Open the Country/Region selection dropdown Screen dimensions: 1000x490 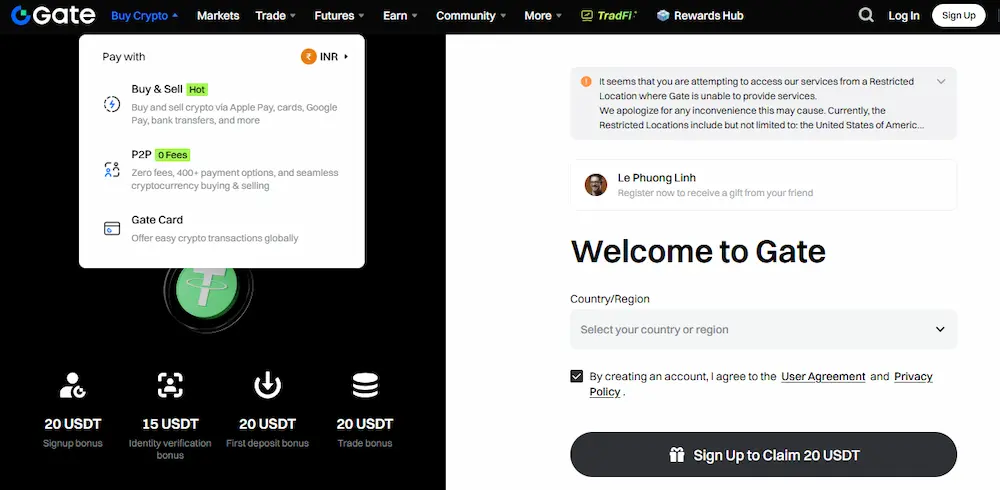point(763,329)
